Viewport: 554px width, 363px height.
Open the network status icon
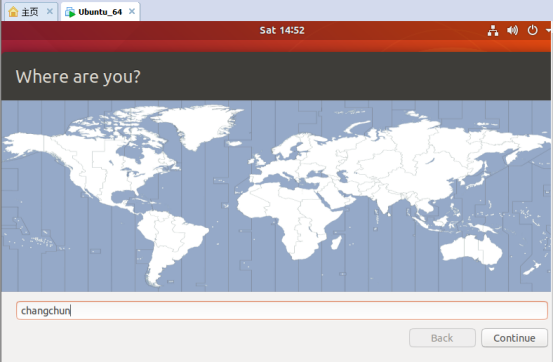493,30
